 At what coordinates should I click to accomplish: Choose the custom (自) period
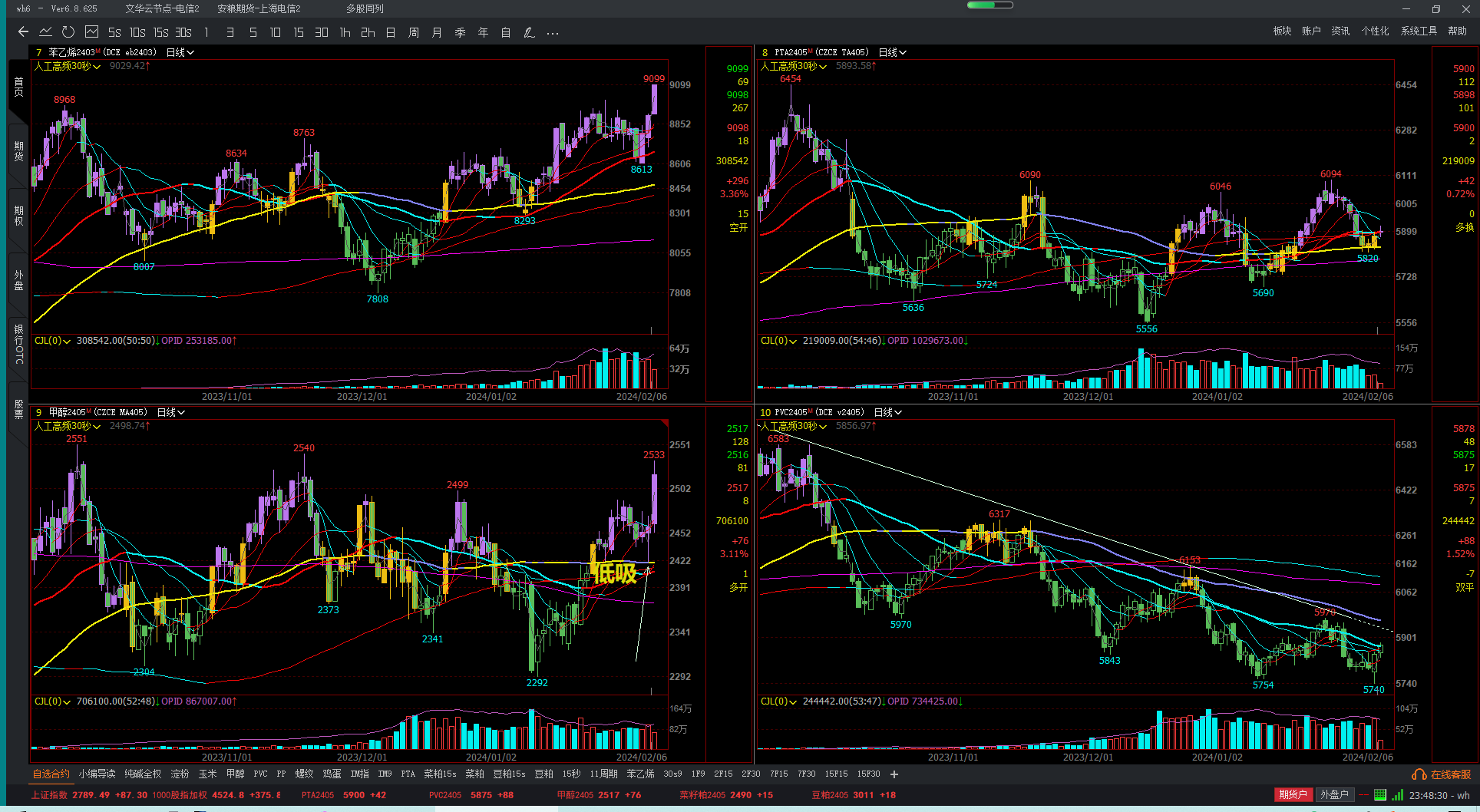point(506,32)
